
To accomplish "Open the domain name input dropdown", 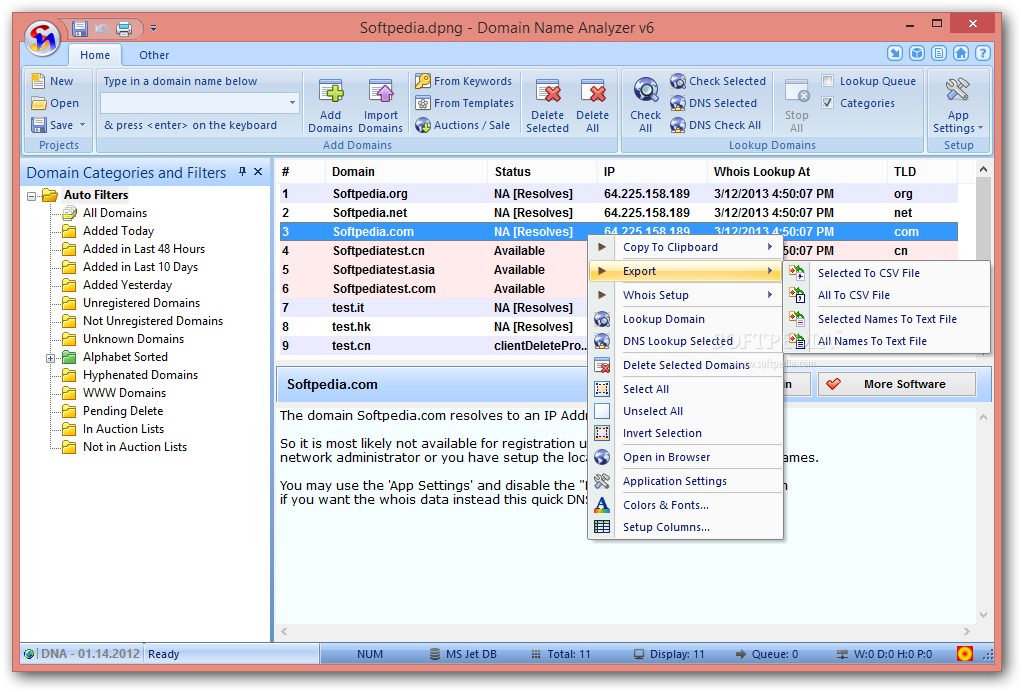I will click(292, 103).
